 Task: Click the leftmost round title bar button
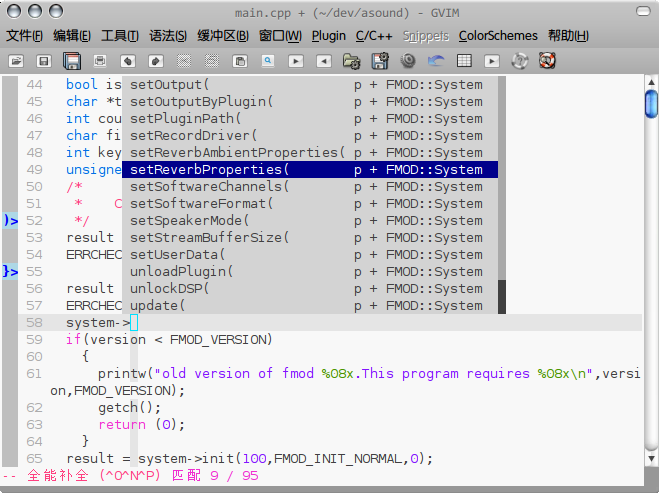pos(14,11)
